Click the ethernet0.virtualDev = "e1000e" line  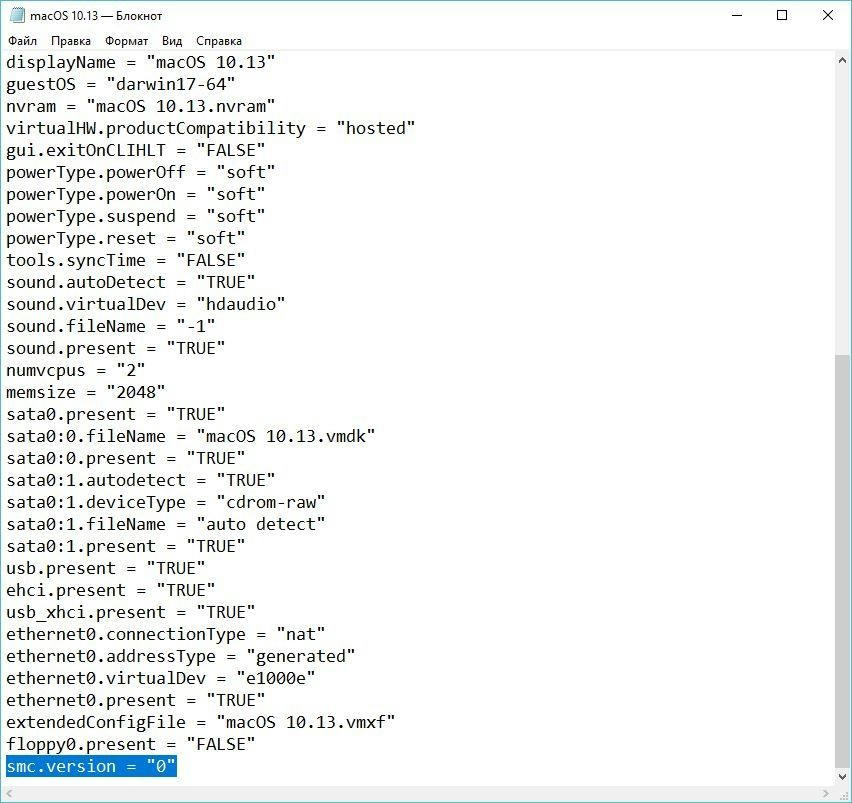(x=160, y=678)
